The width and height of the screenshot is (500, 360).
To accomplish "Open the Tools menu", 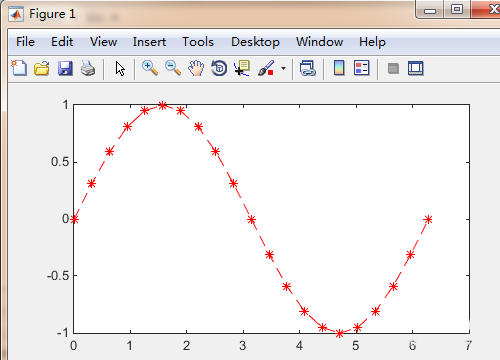I will point(198,42).
